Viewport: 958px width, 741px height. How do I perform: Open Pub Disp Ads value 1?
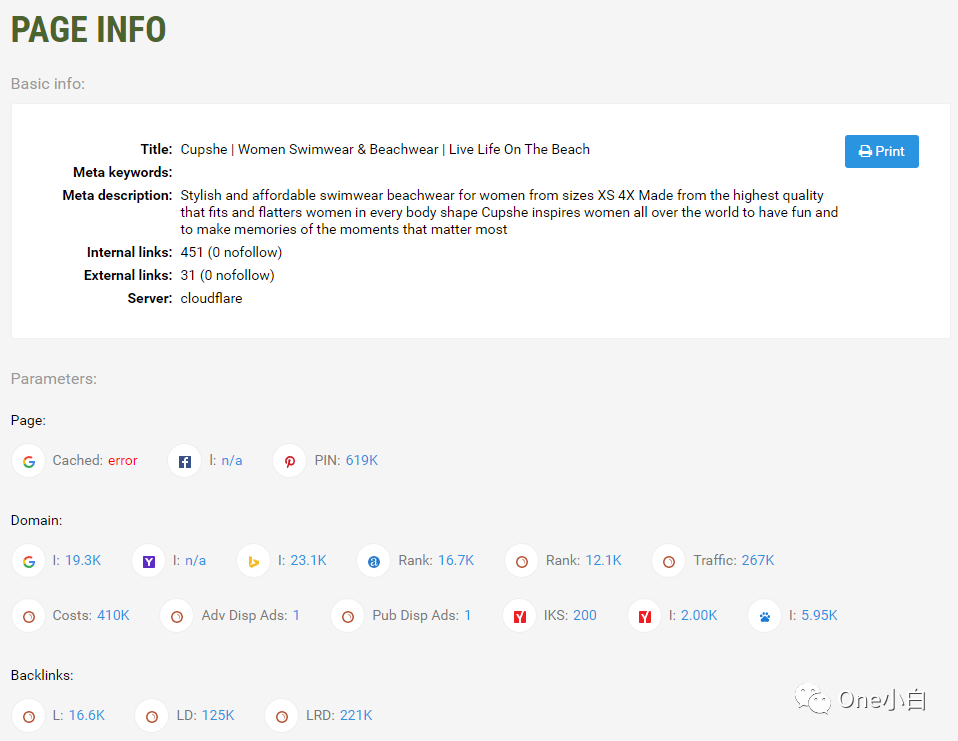[x=467, y=615]
